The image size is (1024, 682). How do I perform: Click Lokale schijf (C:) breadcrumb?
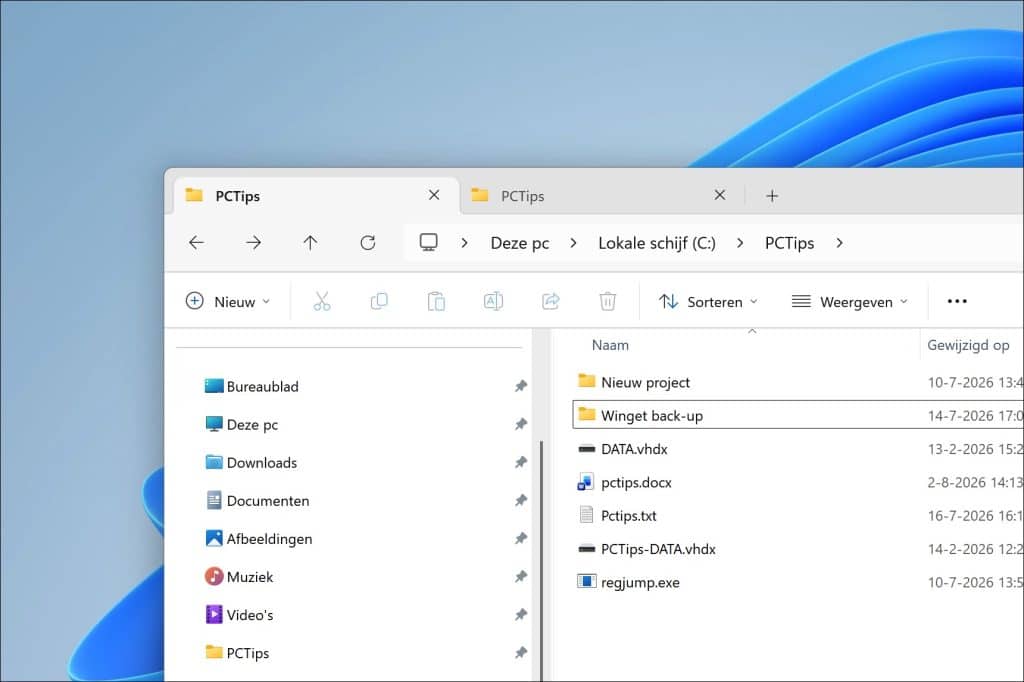657,243
